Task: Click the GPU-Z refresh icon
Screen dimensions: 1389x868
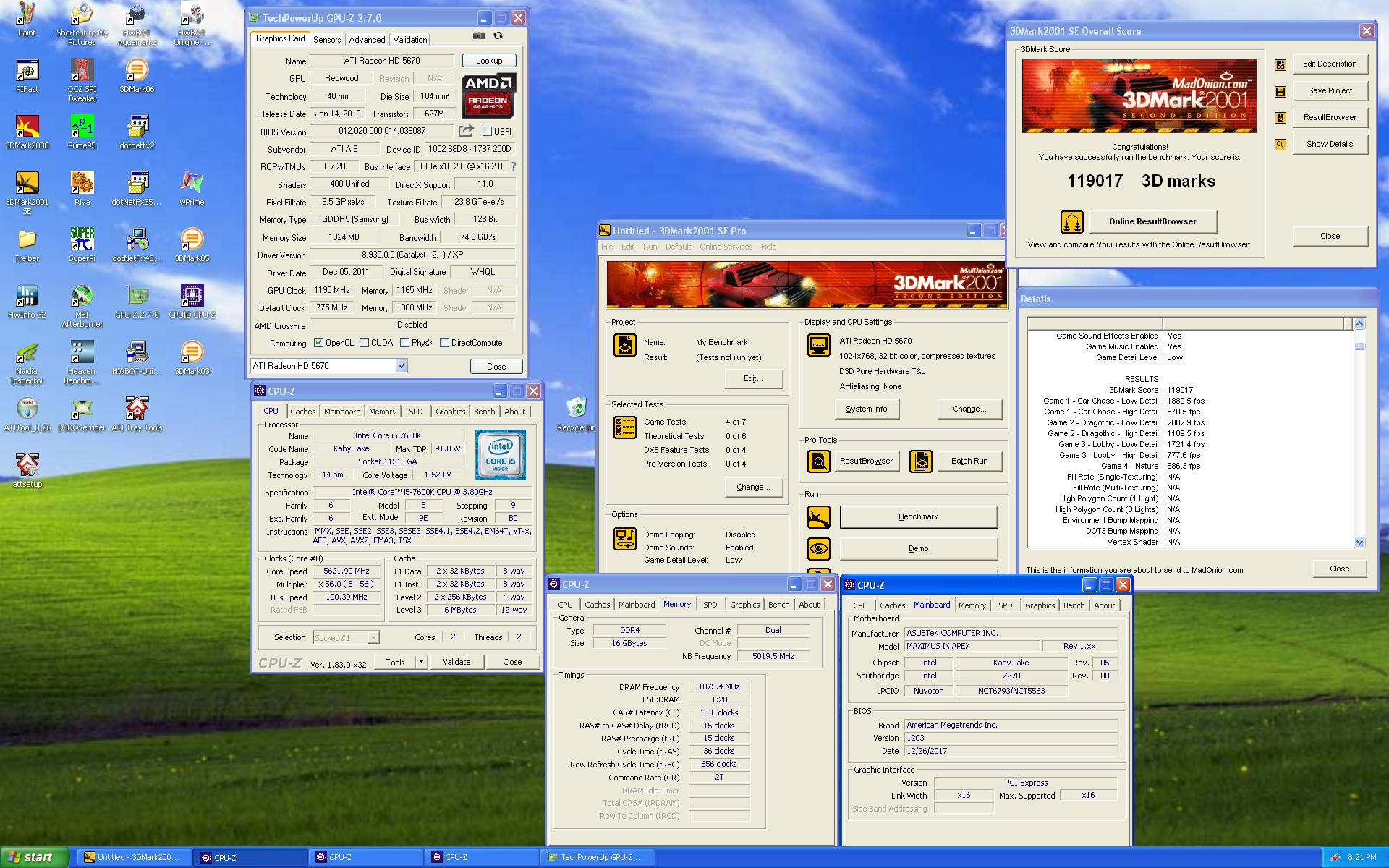Action: tap(498, 35)
